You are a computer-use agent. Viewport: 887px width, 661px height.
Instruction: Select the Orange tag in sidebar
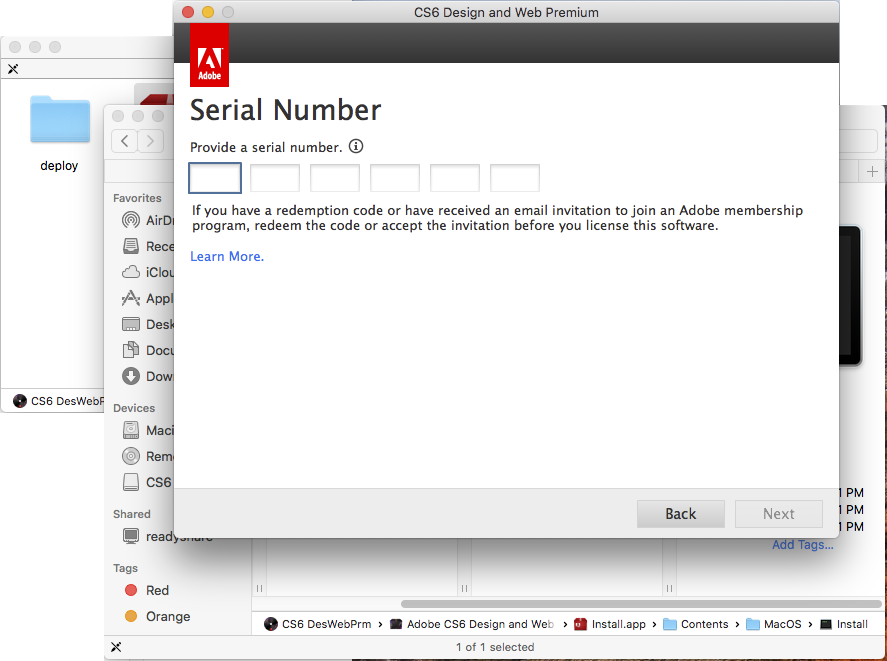pyautogui.click(x=157, y=616)
